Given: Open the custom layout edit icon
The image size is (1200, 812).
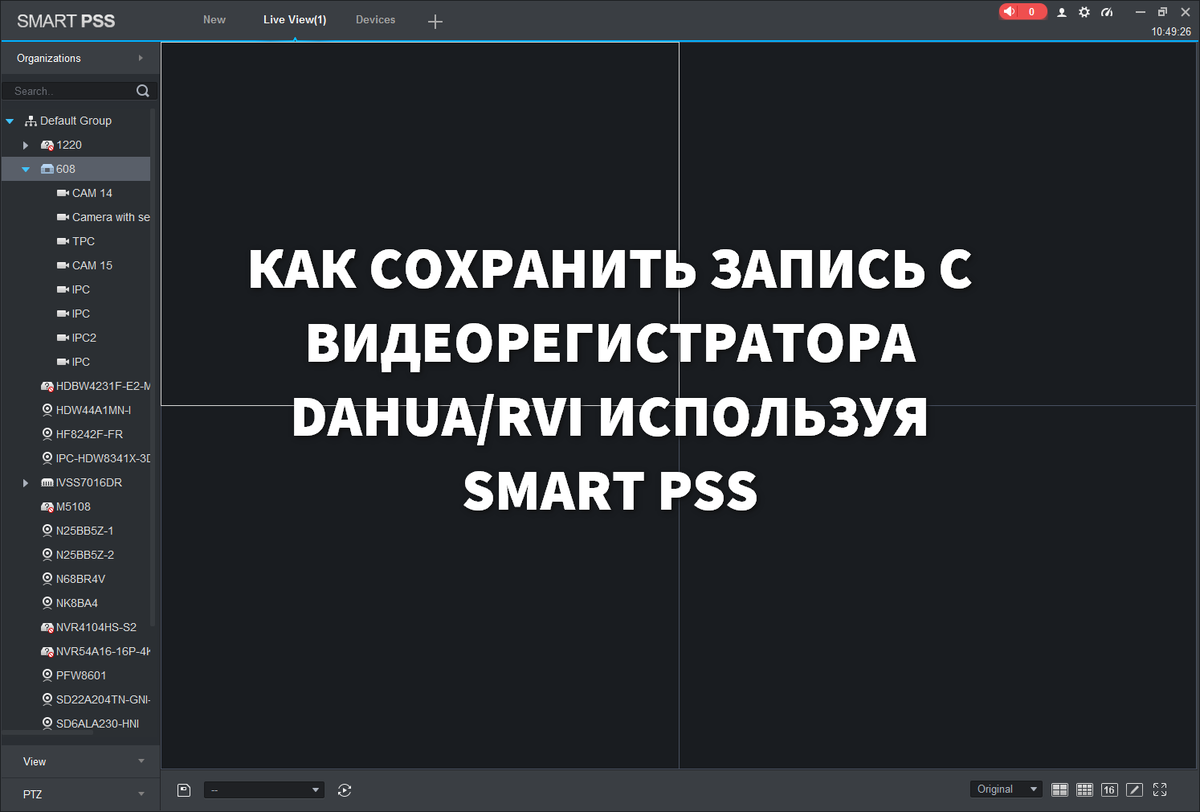Looking at the screenshot, I should coord(1134,790).
